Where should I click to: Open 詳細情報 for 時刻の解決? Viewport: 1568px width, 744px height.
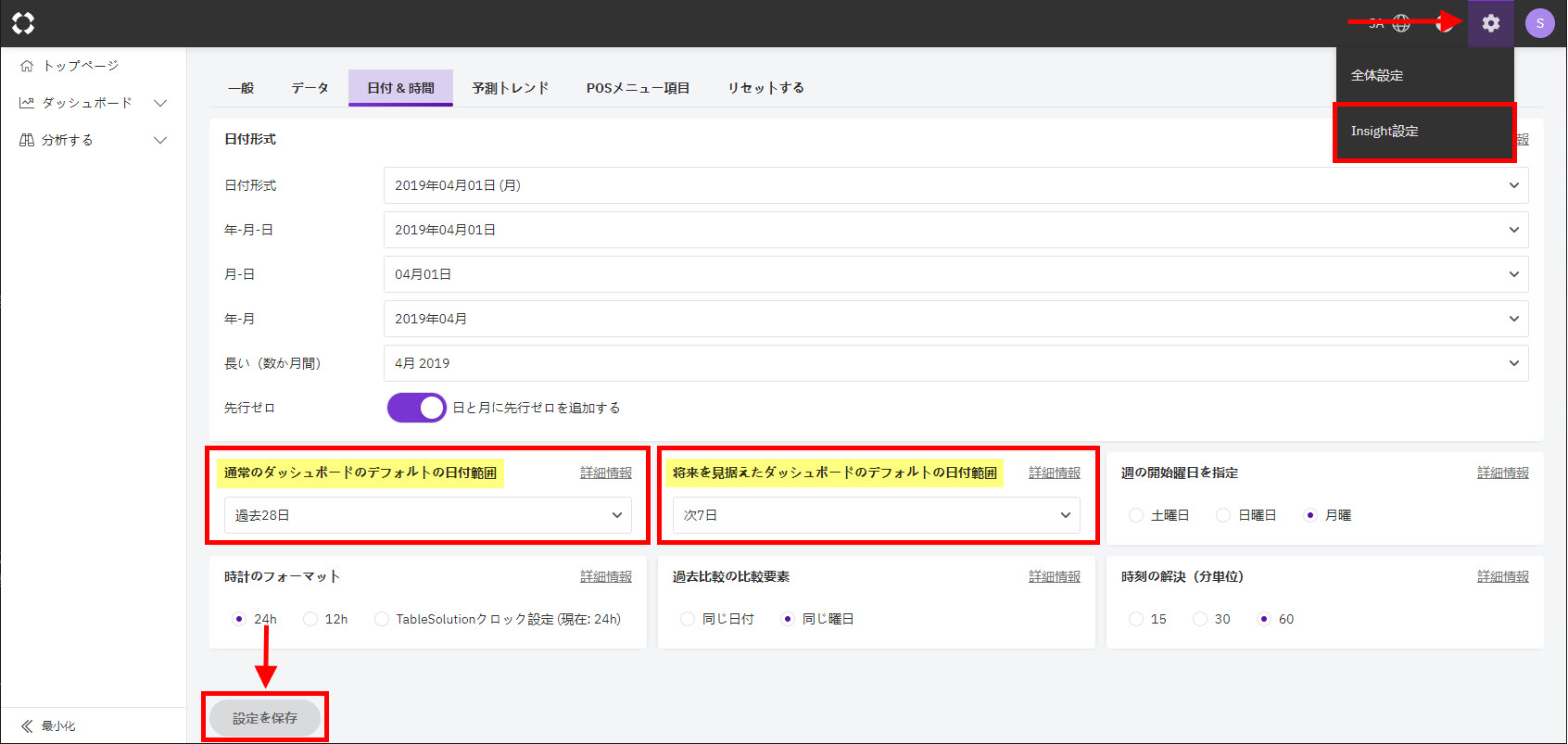(1503, 576)
